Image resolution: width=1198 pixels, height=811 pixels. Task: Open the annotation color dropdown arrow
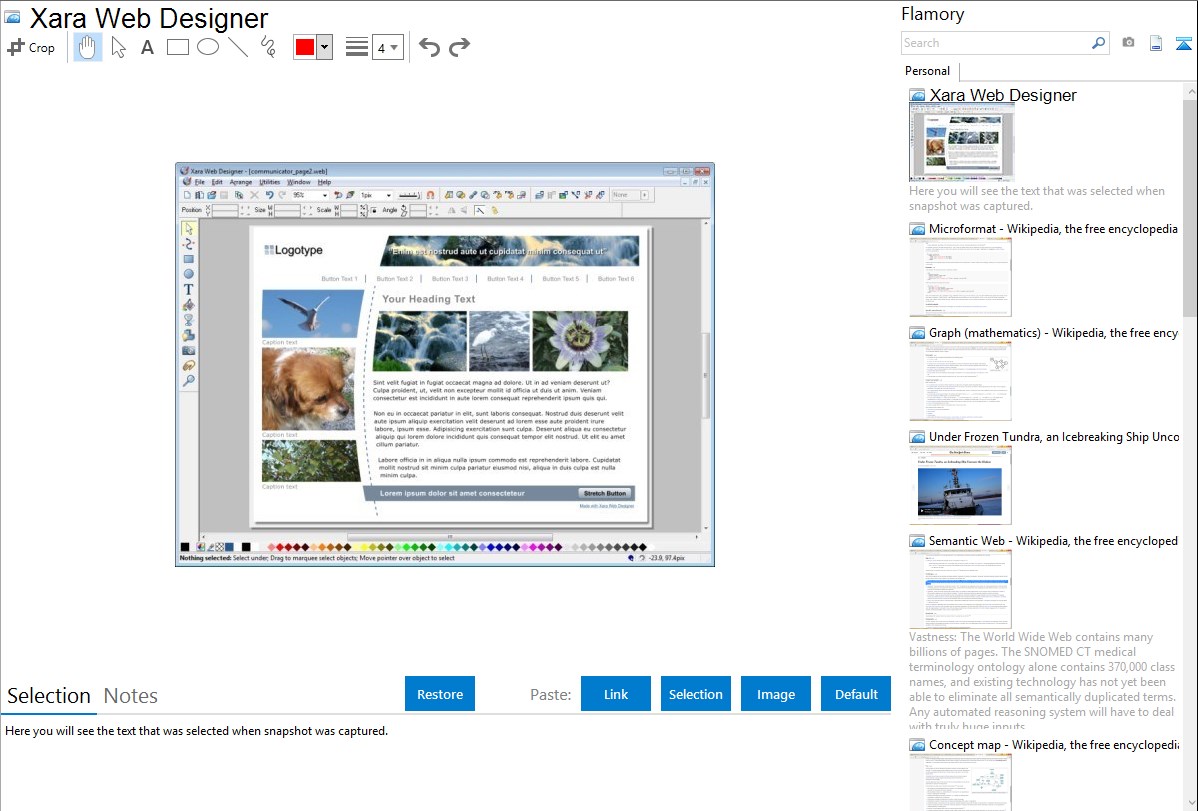pyautogui.click(x=325, y=47)
